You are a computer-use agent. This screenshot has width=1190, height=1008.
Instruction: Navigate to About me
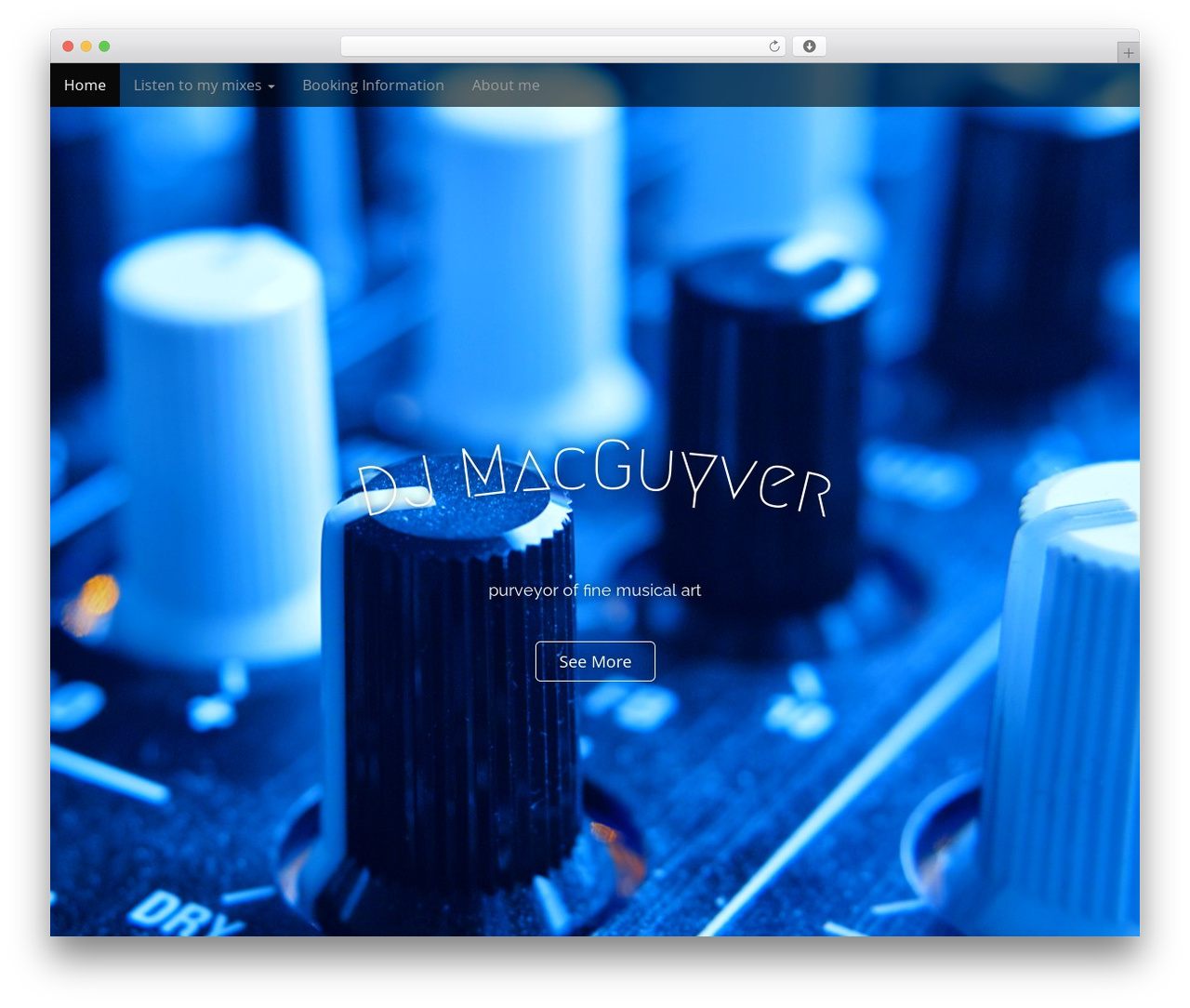[506, 85]
